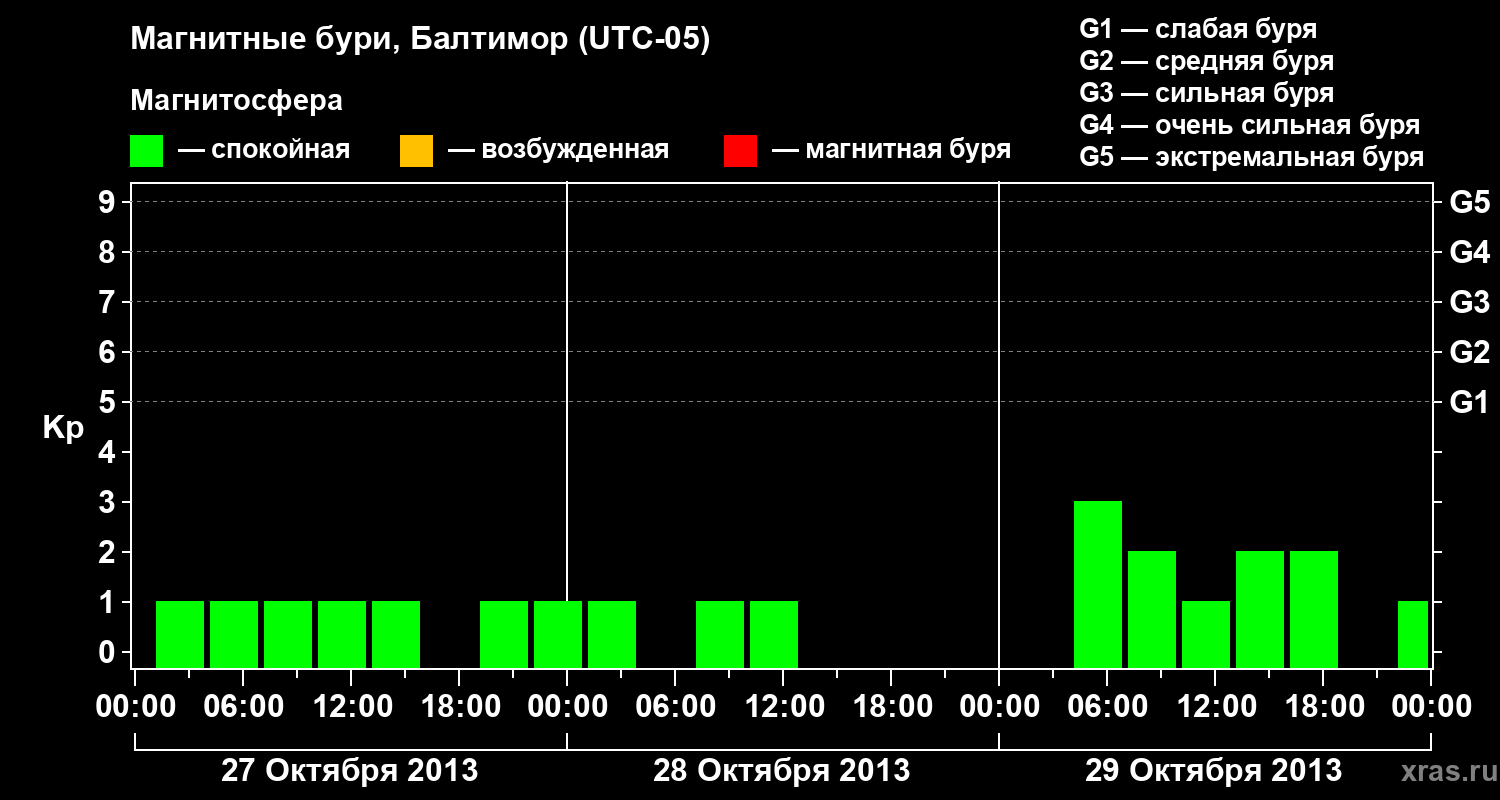Click the '06:00' tick label under 27 October

coord(242,707)
